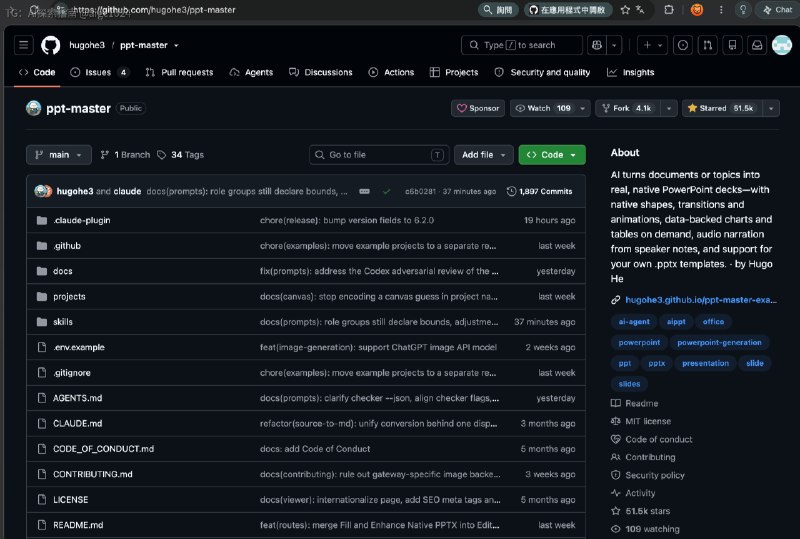Open the AGENTS.md file

(78, 398)
